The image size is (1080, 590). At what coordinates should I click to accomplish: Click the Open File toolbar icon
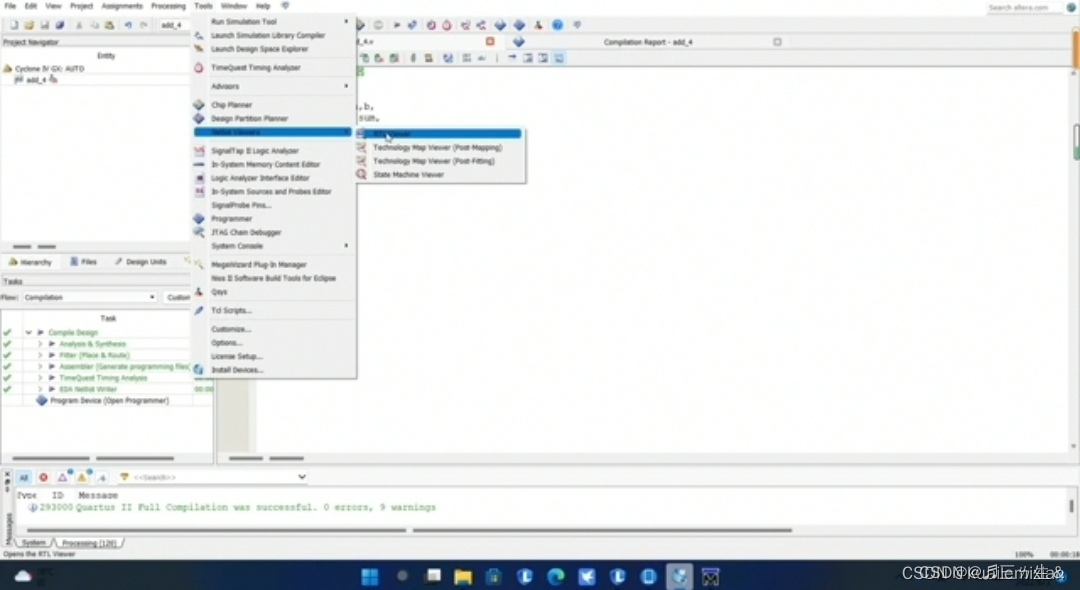[29, 25]
